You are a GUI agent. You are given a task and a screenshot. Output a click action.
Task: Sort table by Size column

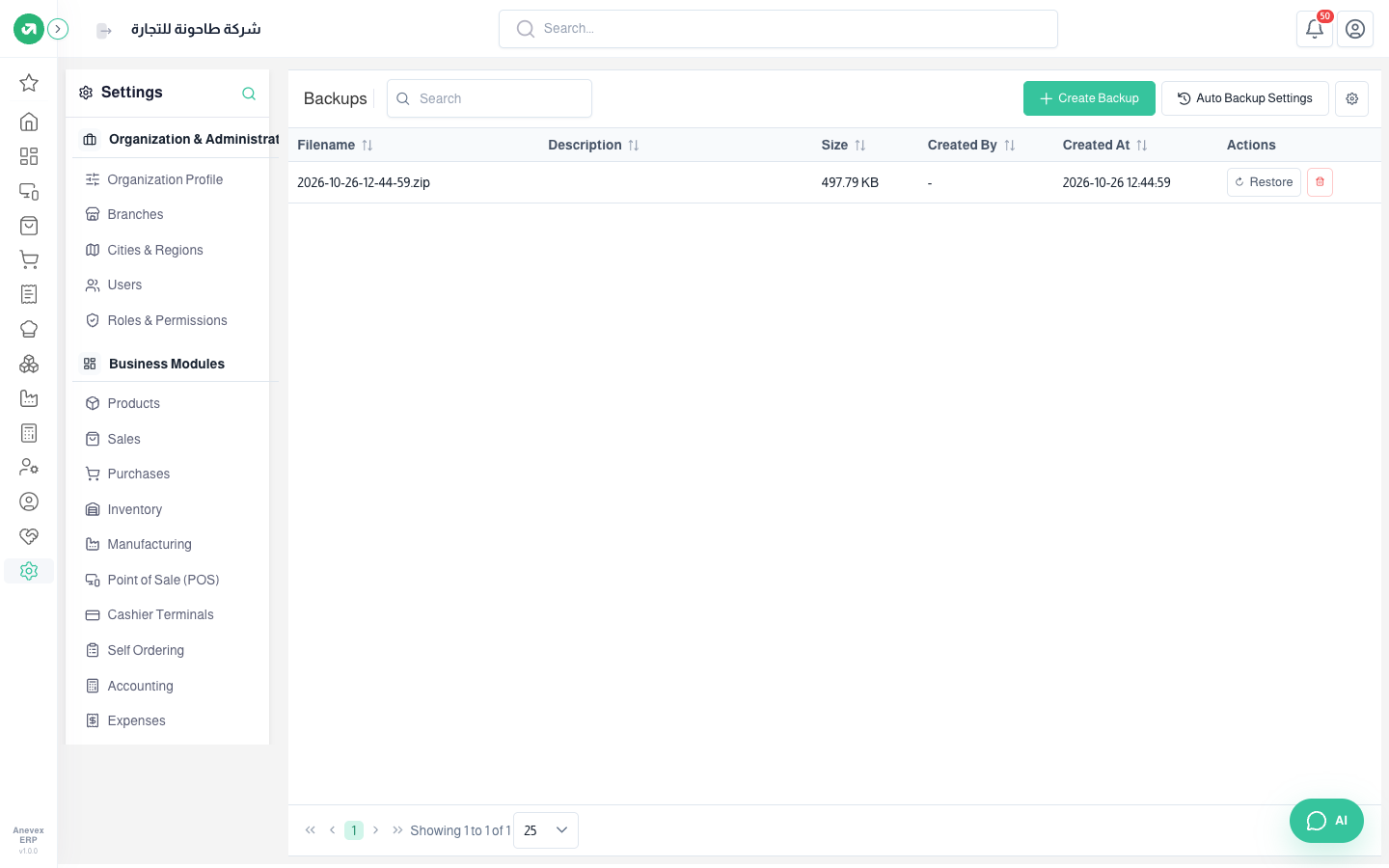coord(843,145)
